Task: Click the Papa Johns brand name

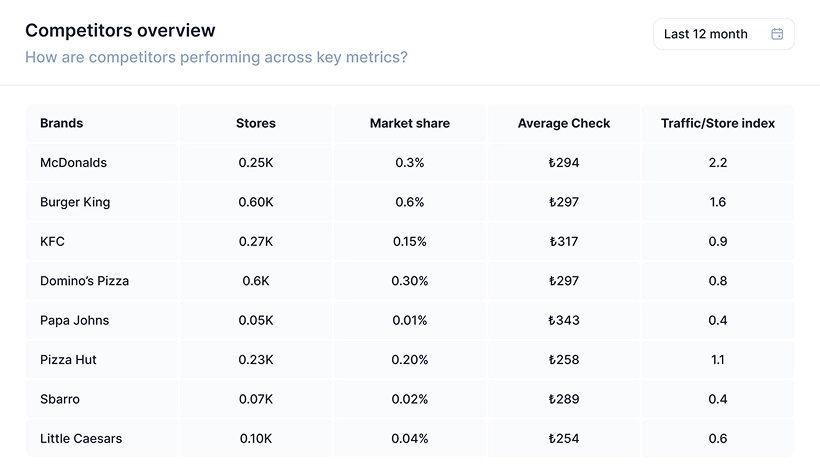Action: point(75,320)
